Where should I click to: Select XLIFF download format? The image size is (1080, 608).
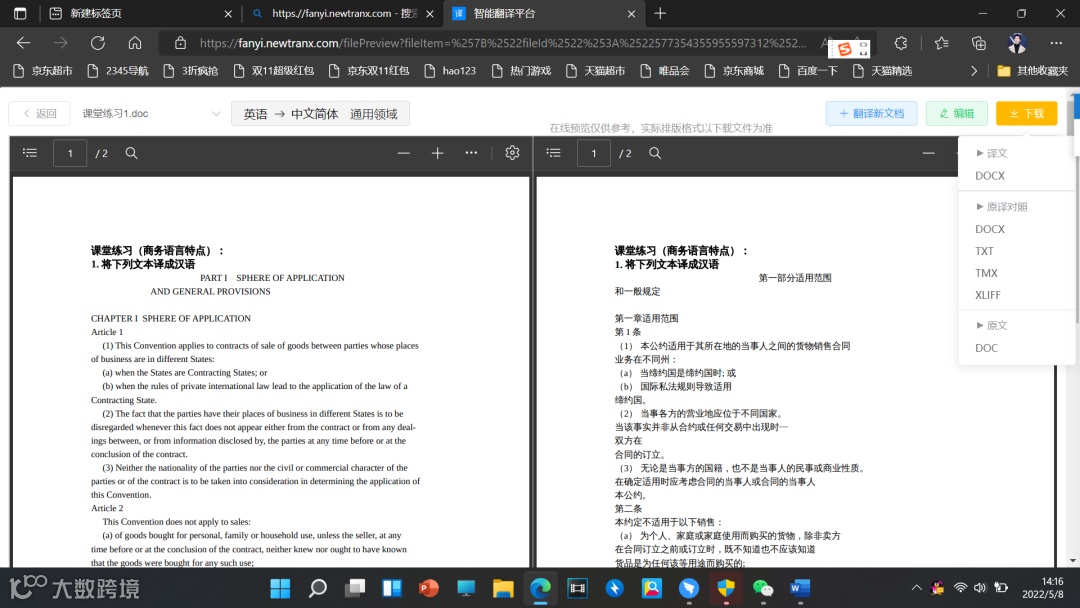(988, 295)
